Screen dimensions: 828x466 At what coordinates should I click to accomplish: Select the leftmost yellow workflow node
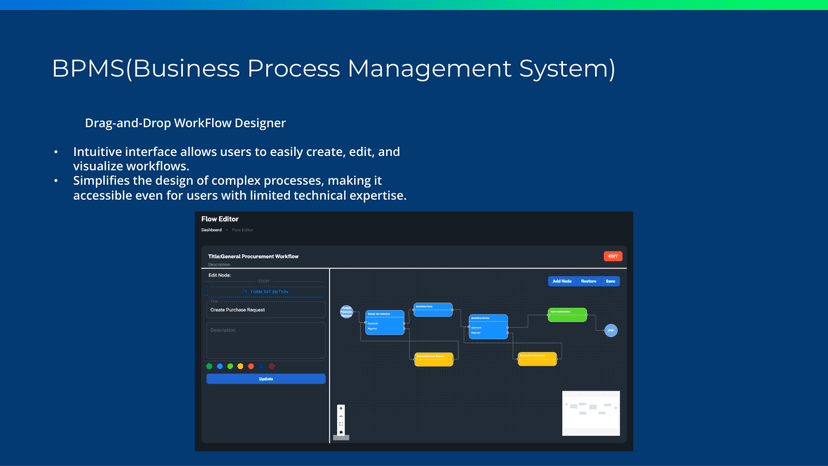[x=434, y=359]
